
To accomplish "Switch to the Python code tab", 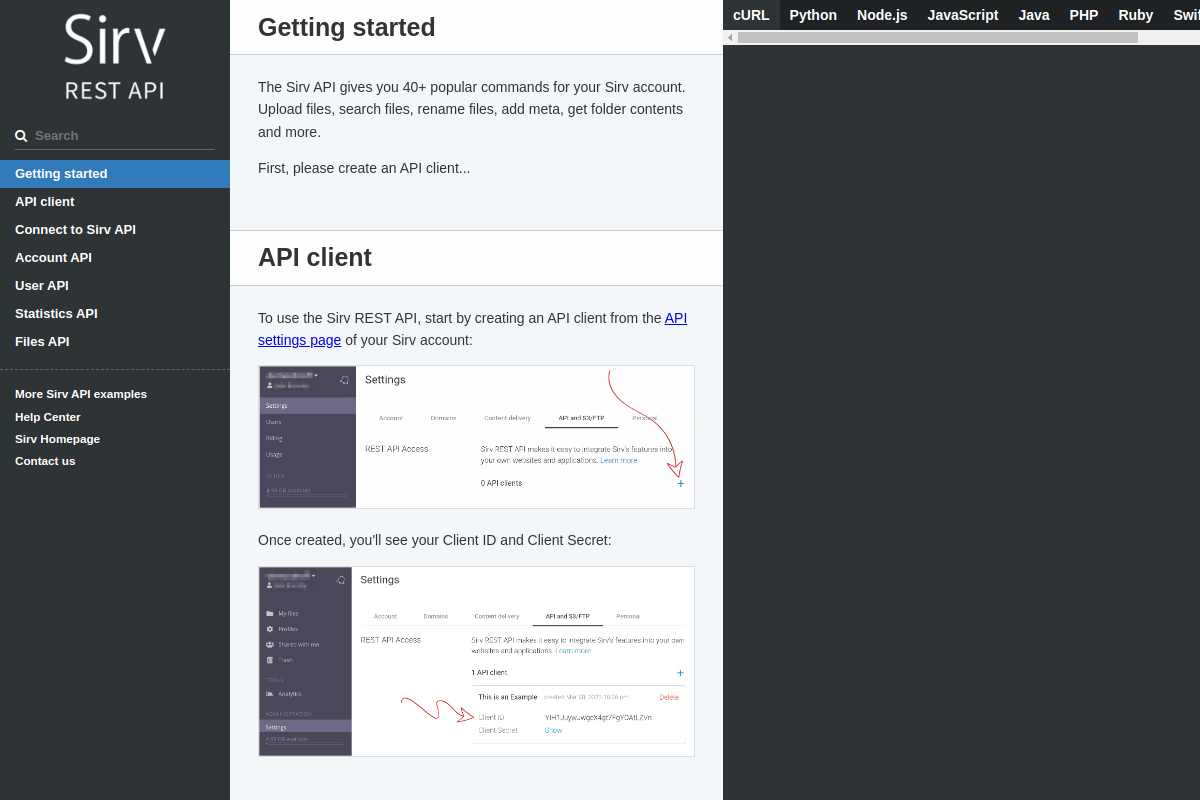I will [x=813, y=15].
